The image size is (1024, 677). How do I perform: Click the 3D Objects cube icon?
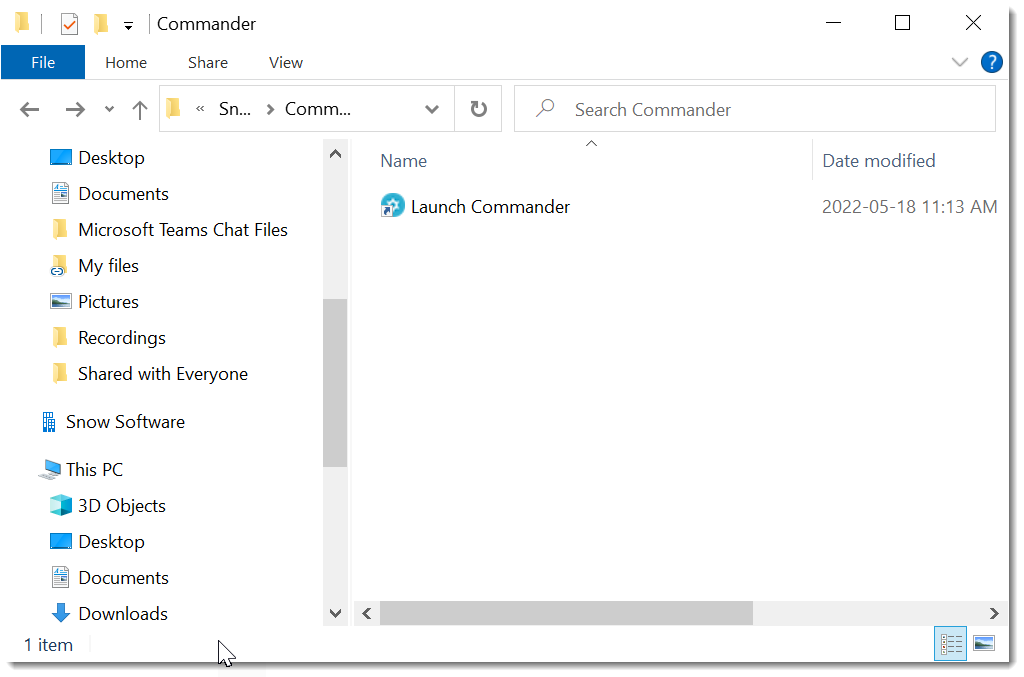(x=61, y=505)
